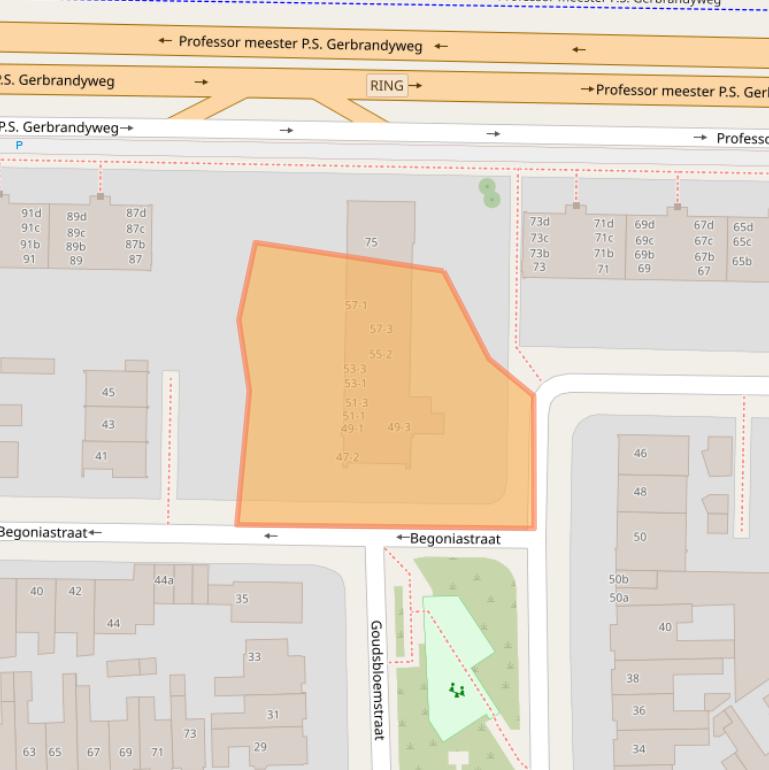
Task: Click the direction arrow right of the RING shield
Action: pos(415,86)
